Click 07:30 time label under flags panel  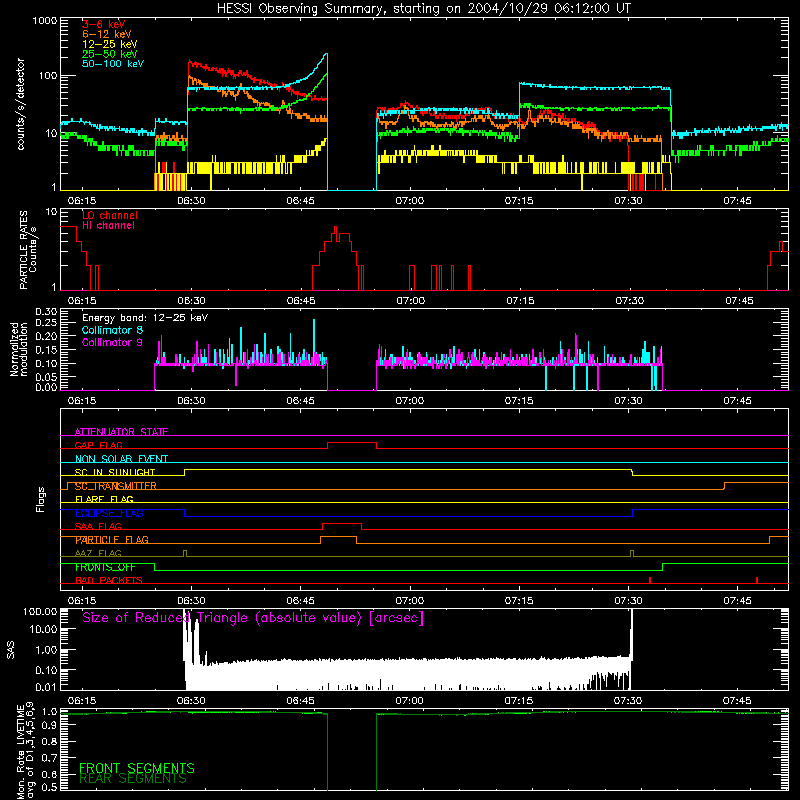[x=629, y=601]
